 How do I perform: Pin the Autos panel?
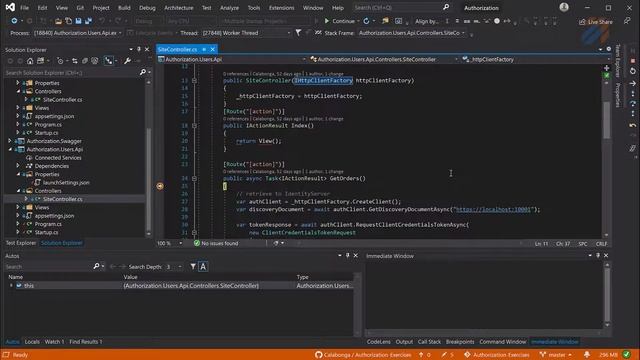348,256
